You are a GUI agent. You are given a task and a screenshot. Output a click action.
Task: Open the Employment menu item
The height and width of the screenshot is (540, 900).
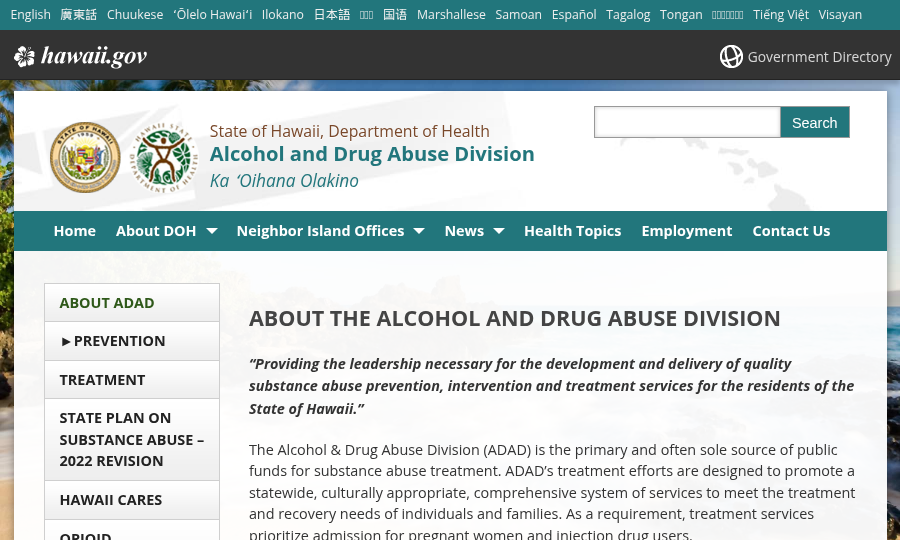coord(686,231)
